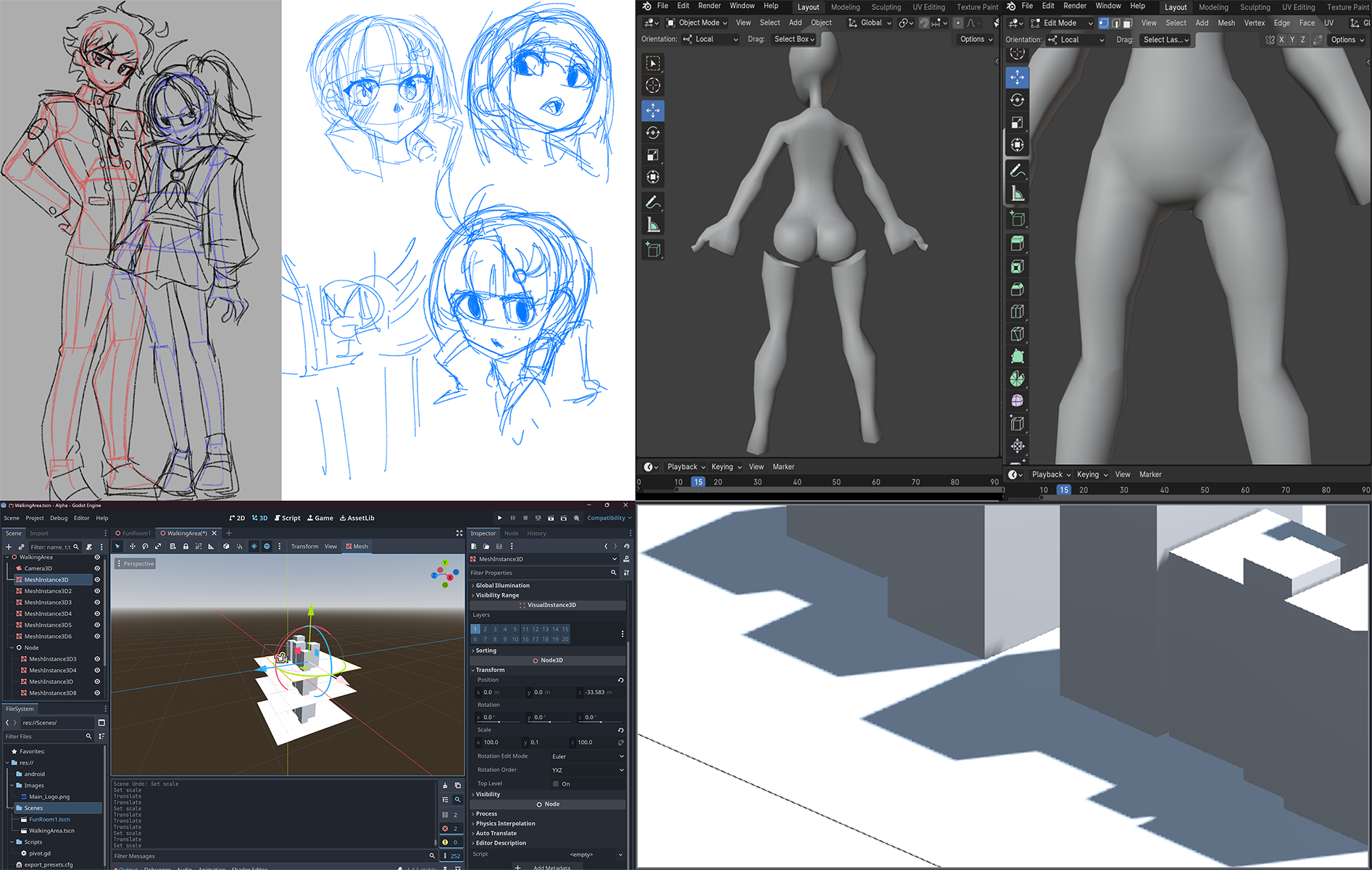This screenshot has width=1372, height=870.
Task: Open the Mesh menu button in Godot viewport toolbar
Action: [357, 547]
